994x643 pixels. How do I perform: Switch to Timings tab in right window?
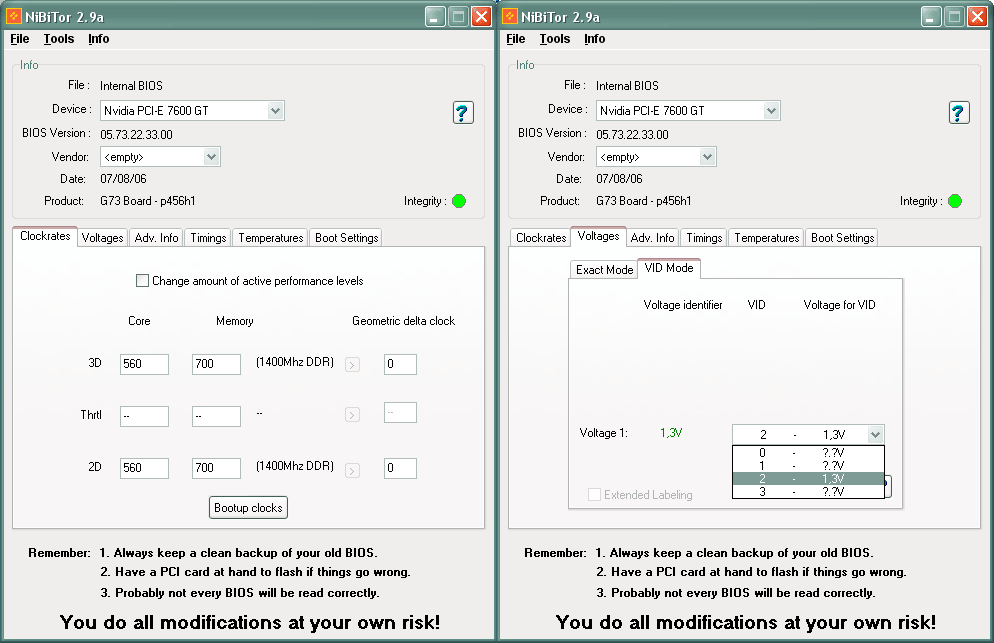704,238
